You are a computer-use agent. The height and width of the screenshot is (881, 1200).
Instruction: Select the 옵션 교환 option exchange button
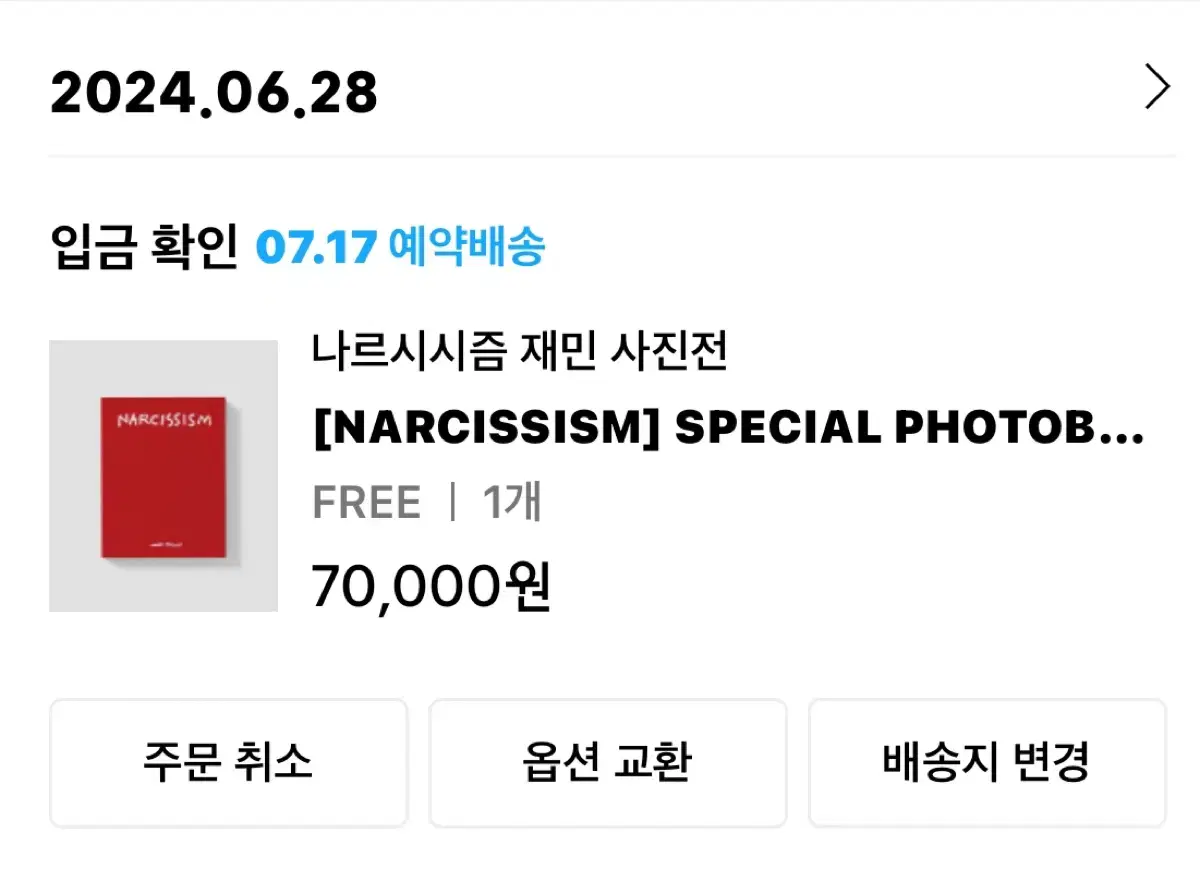[x=608, y=762]
